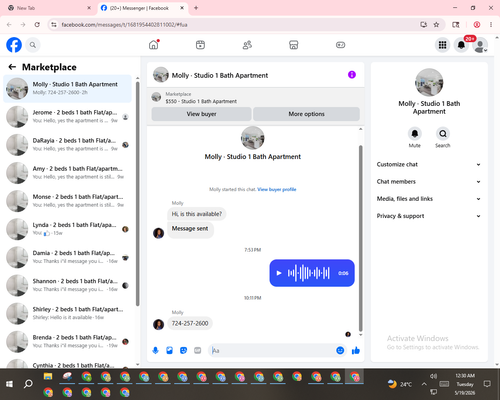
Task: Open the Shirley - 2 beds 1 bath chat
Action: point(67,313)
